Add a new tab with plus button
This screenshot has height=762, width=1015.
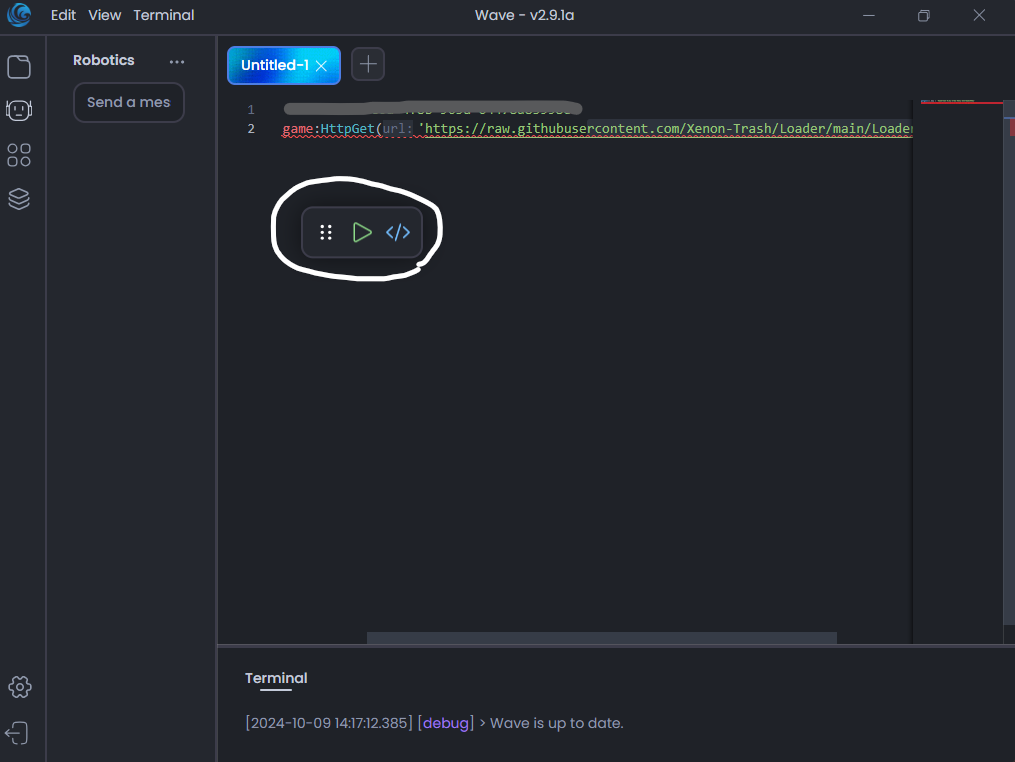pyautogui.click(x=368, y=64)
